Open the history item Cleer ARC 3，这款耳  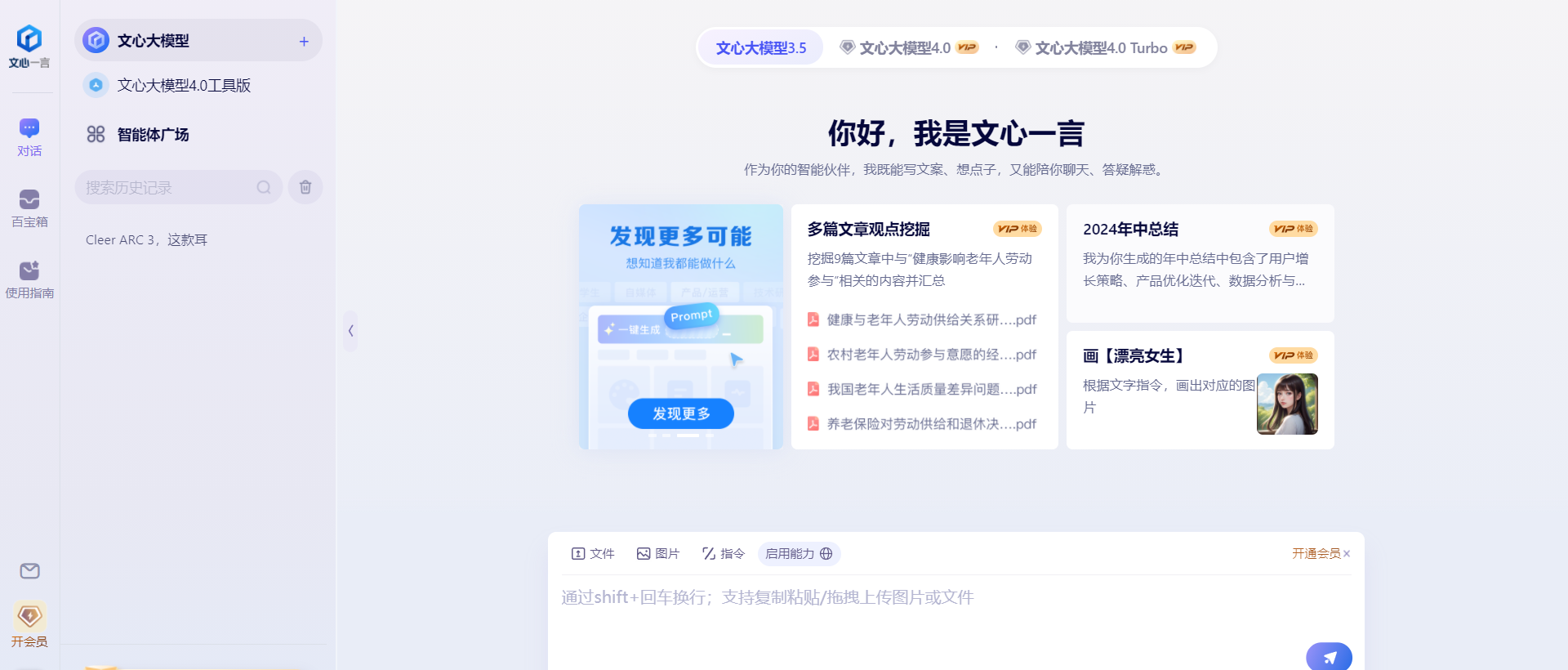pyautogui.click(x=147, y=239)
